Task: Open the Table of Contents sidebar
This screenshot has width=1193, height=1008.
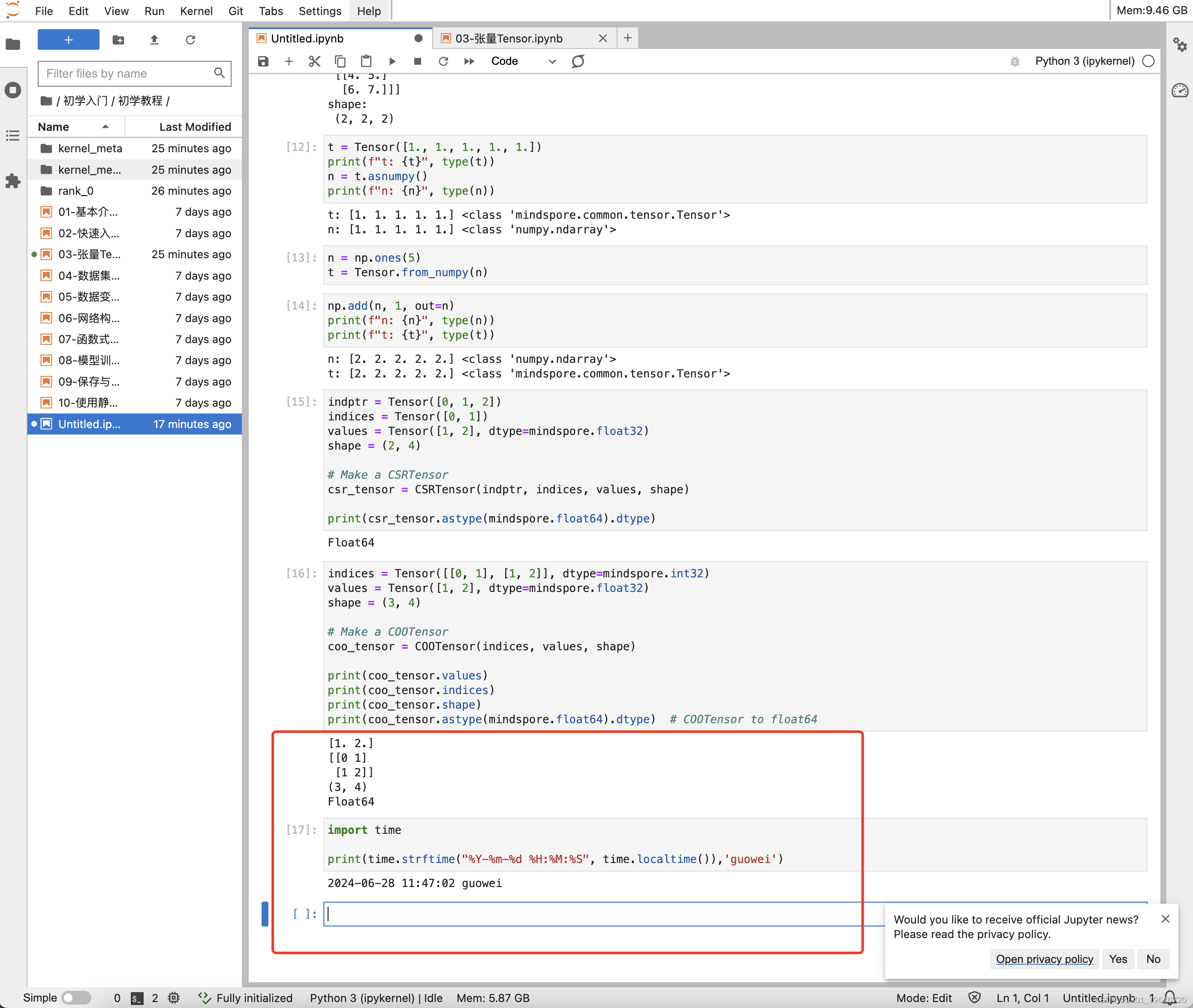Action: 12,136
